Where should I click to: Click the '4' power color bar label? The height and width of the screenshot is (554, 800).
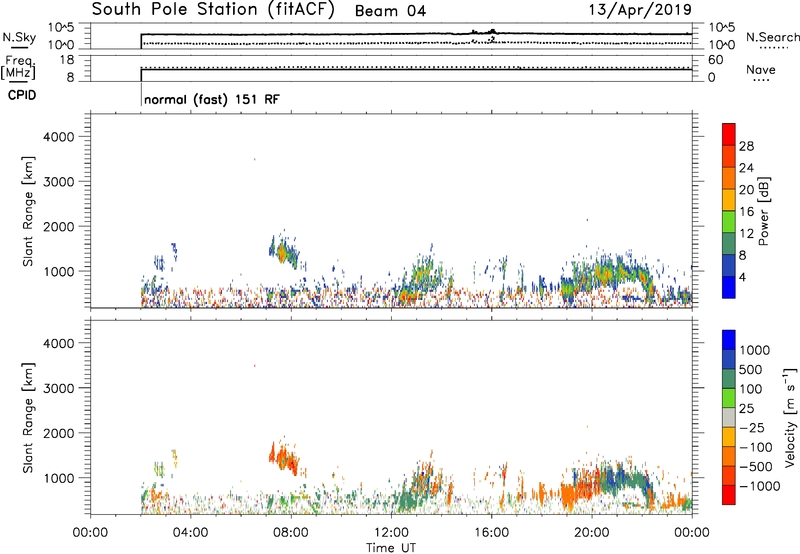tap(743, 277)
